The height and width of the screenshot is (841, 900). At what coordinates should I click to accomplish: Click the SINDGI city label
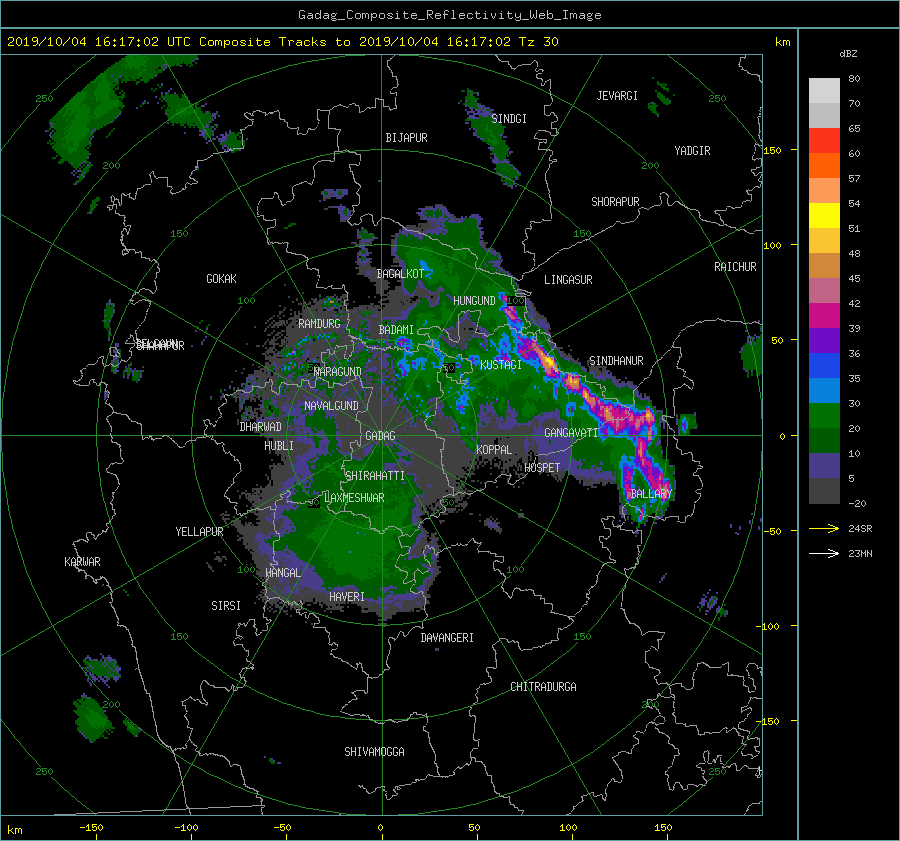509,119
